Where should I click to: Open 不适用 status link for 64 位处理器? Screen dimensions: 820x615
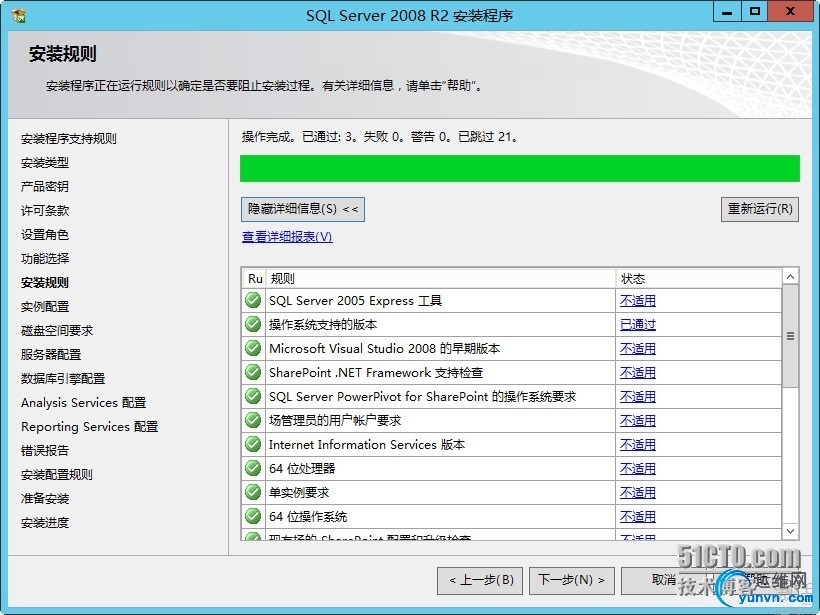coord(637,469)
